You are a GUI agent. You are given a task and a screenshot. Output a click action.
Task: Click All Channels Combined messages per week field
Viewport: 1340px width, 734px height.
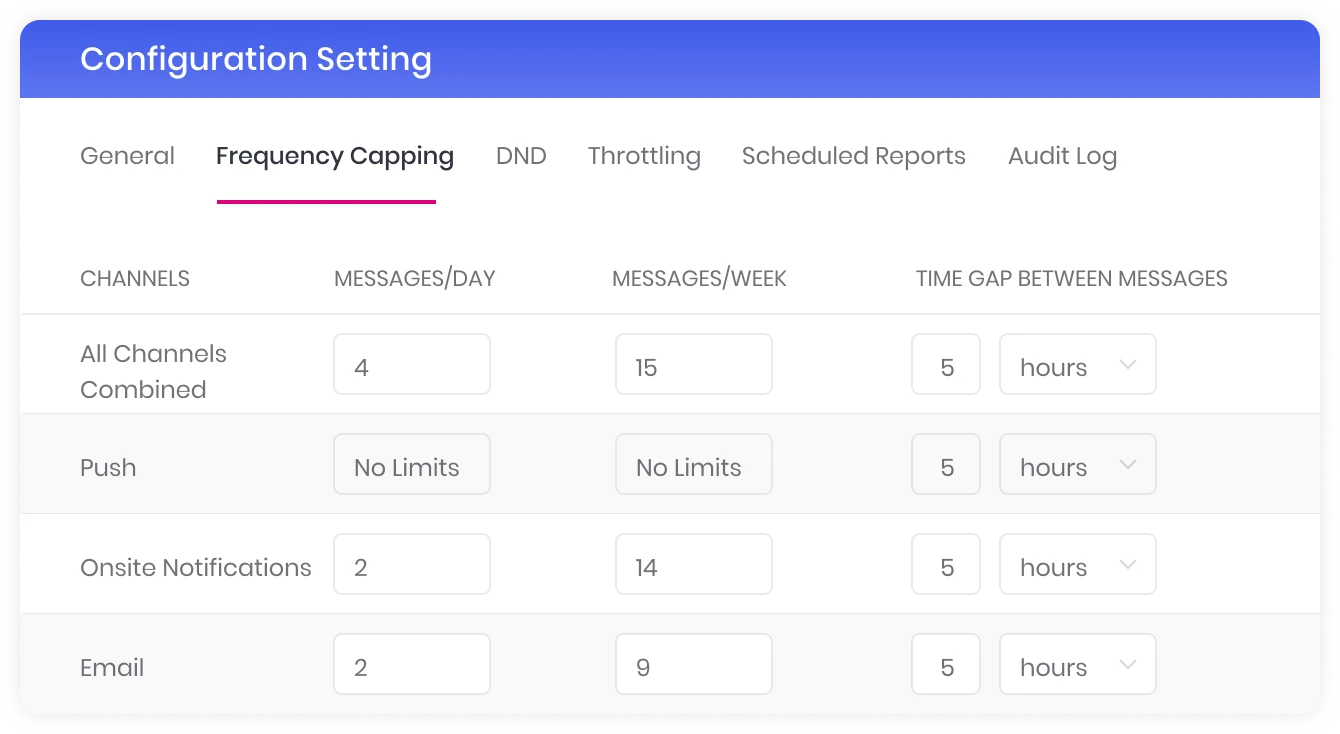(x=693, y=365)
